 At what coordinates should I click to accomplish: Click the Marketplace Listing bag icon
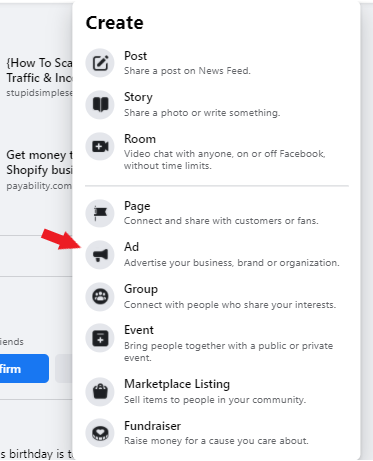point(100,392)
